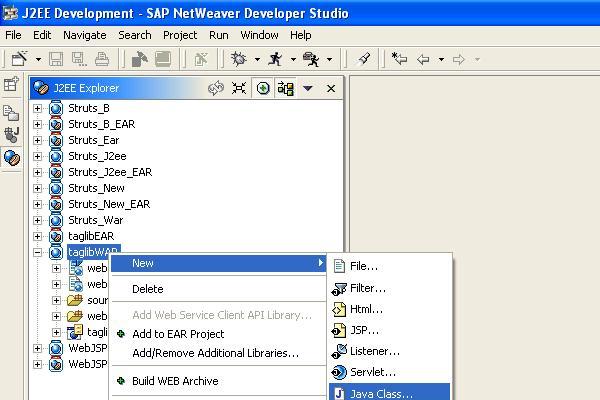
Task: Click Add to EAR Project
Action: (177, 334)
